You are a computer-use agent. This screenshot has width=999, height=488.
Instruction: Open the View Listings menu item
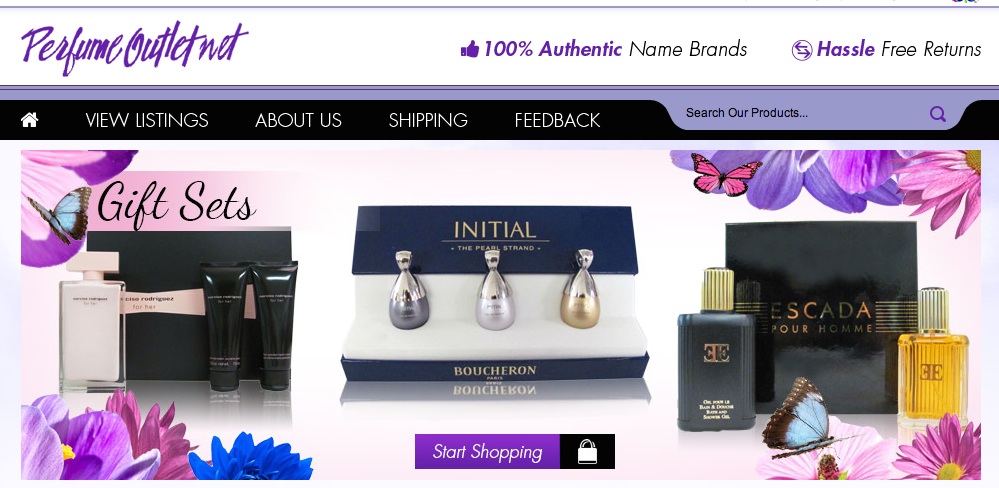tap(147, 120)
